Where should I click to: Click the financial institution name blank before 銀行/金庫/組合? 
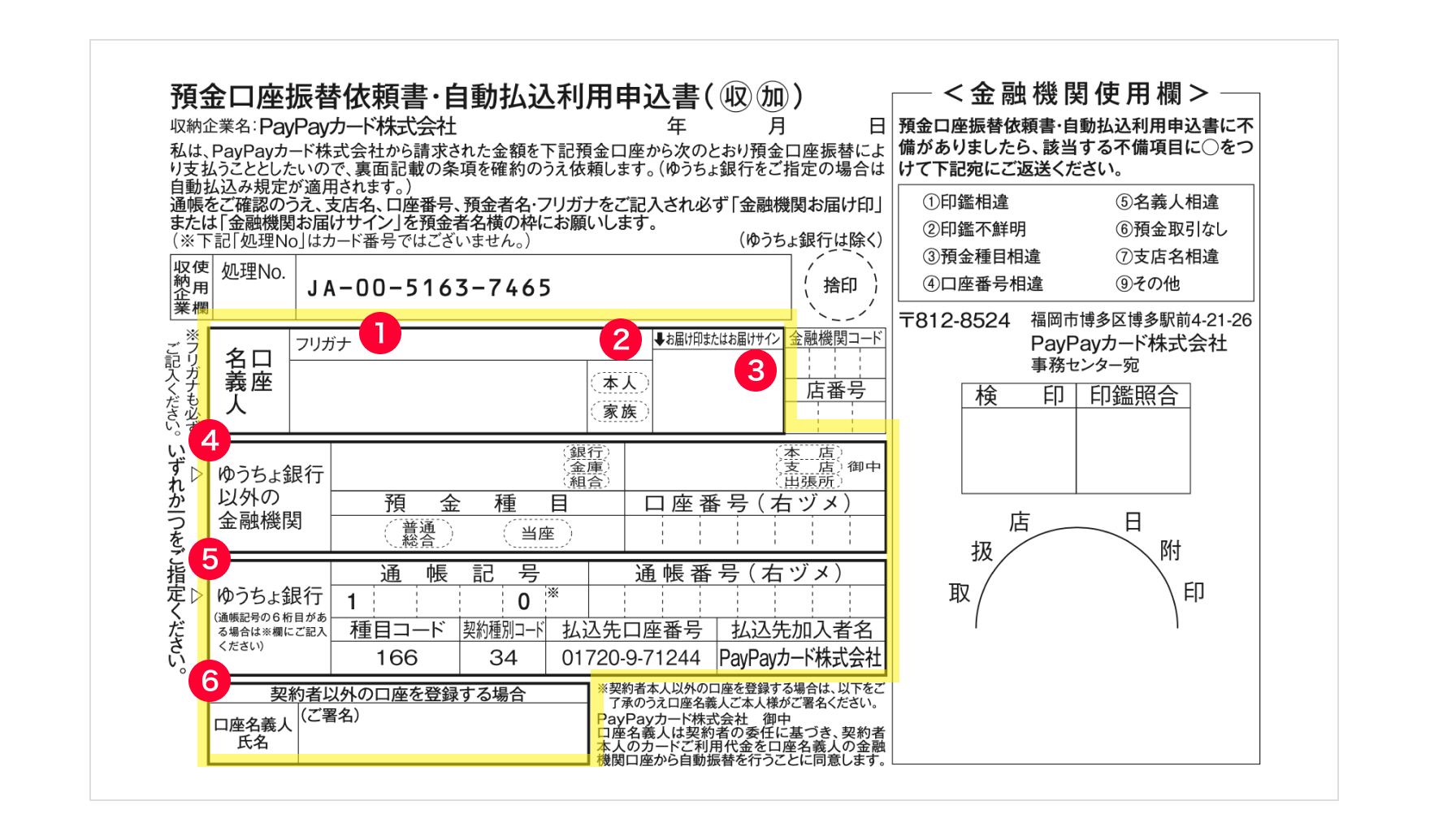pos(447,467)
